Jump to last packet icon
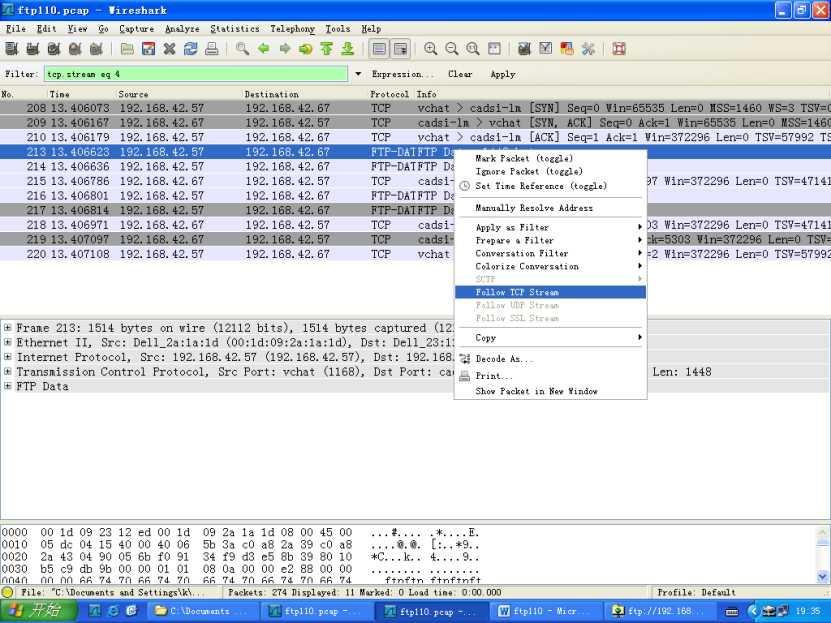 [x=348, y=49]
